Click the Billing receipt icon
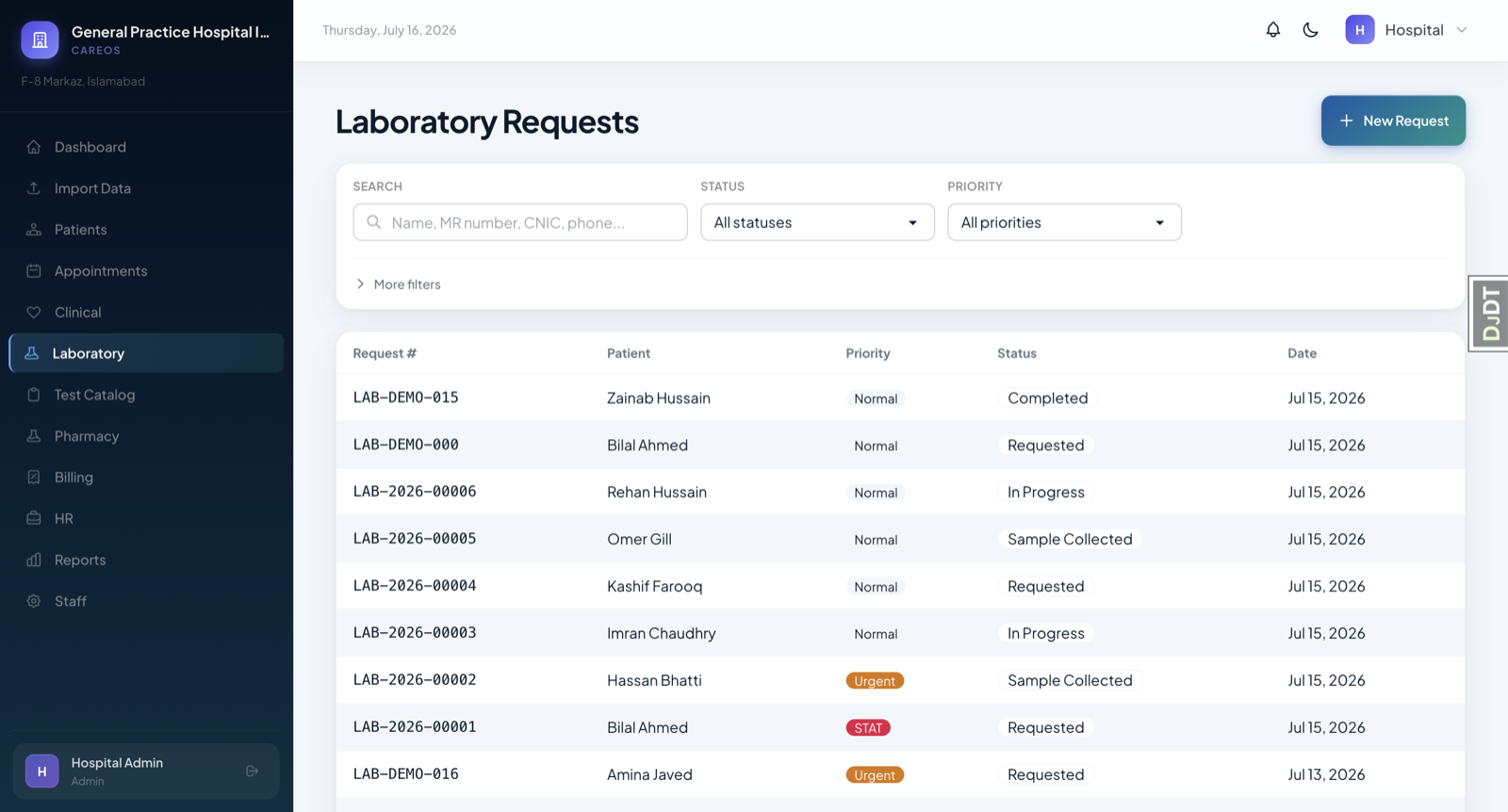The width and height of the screenshot is (1508, 812). pyautogui.click(x=34, y=478)
